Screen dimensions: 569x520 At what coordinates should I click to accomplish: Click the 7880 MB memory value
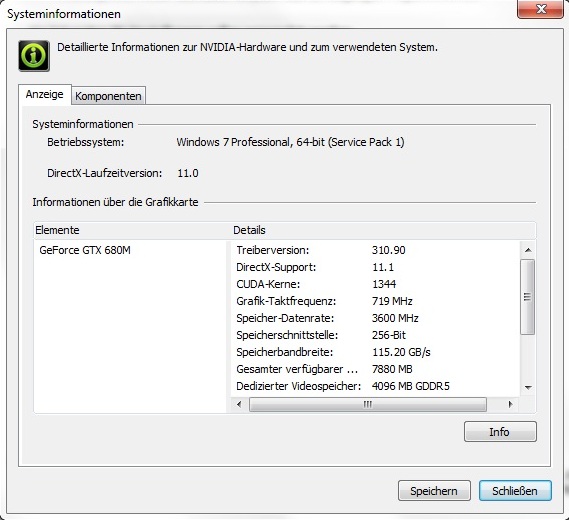(x=392, y=369)
